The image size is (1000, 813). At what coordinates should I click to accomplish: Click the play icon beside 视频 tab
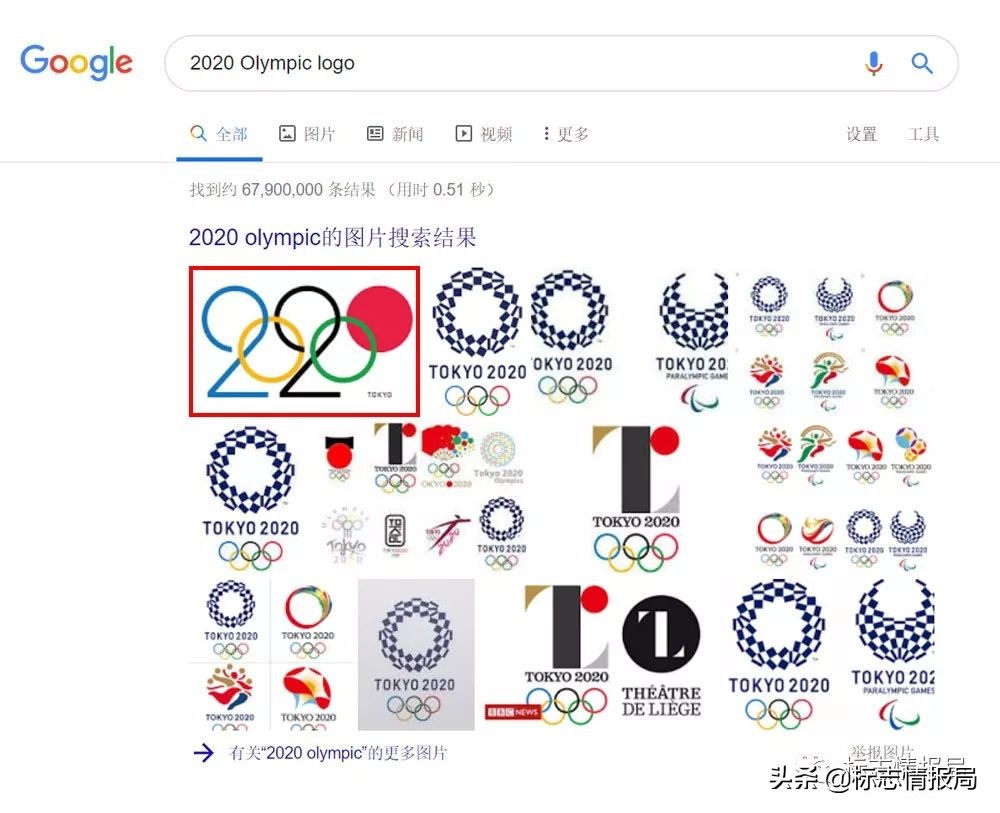pyautogui.click(x=464, y=133)
